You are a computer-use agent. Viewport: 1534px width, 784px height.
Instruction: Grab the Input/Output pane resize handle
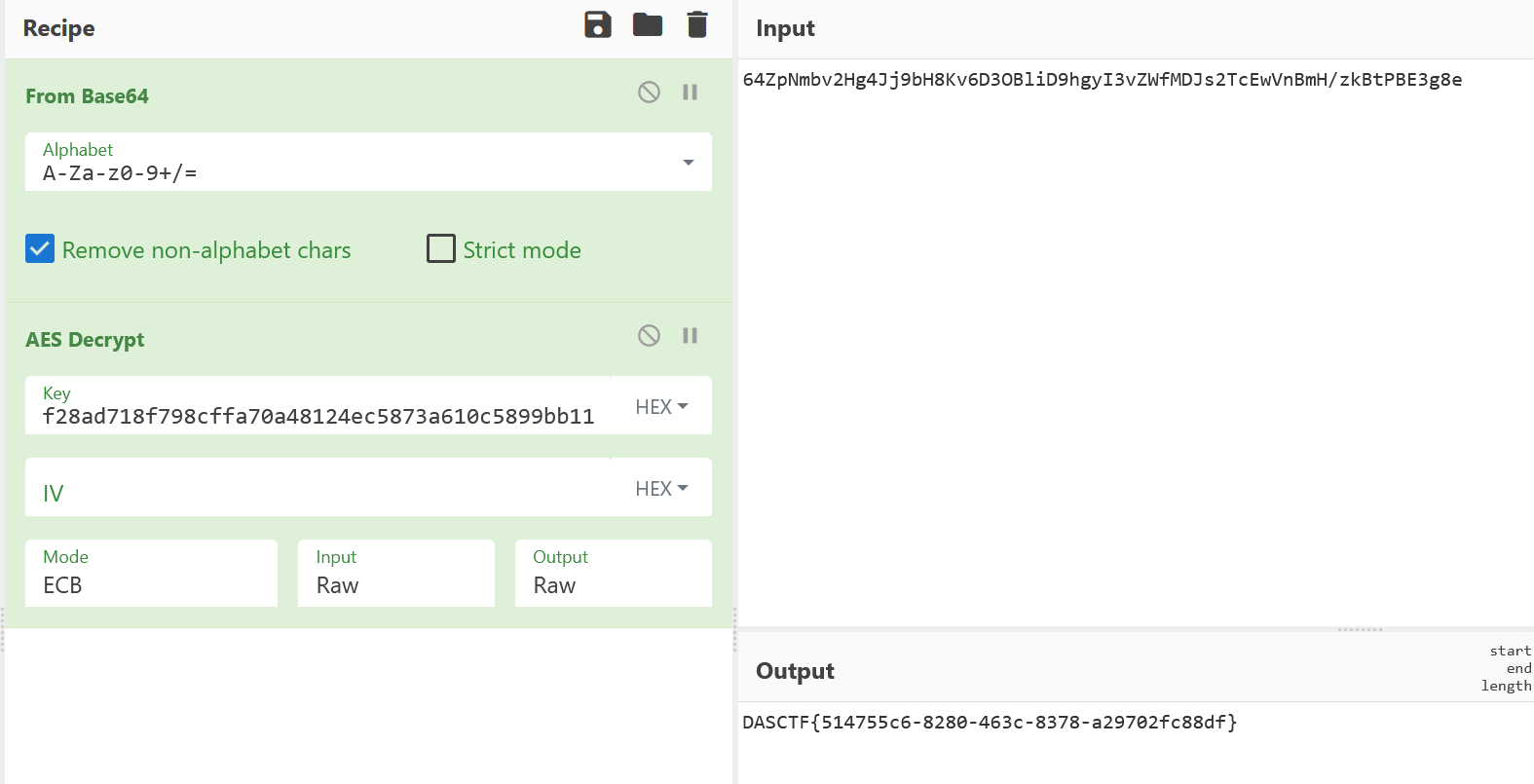click(x=1360, y=630)
